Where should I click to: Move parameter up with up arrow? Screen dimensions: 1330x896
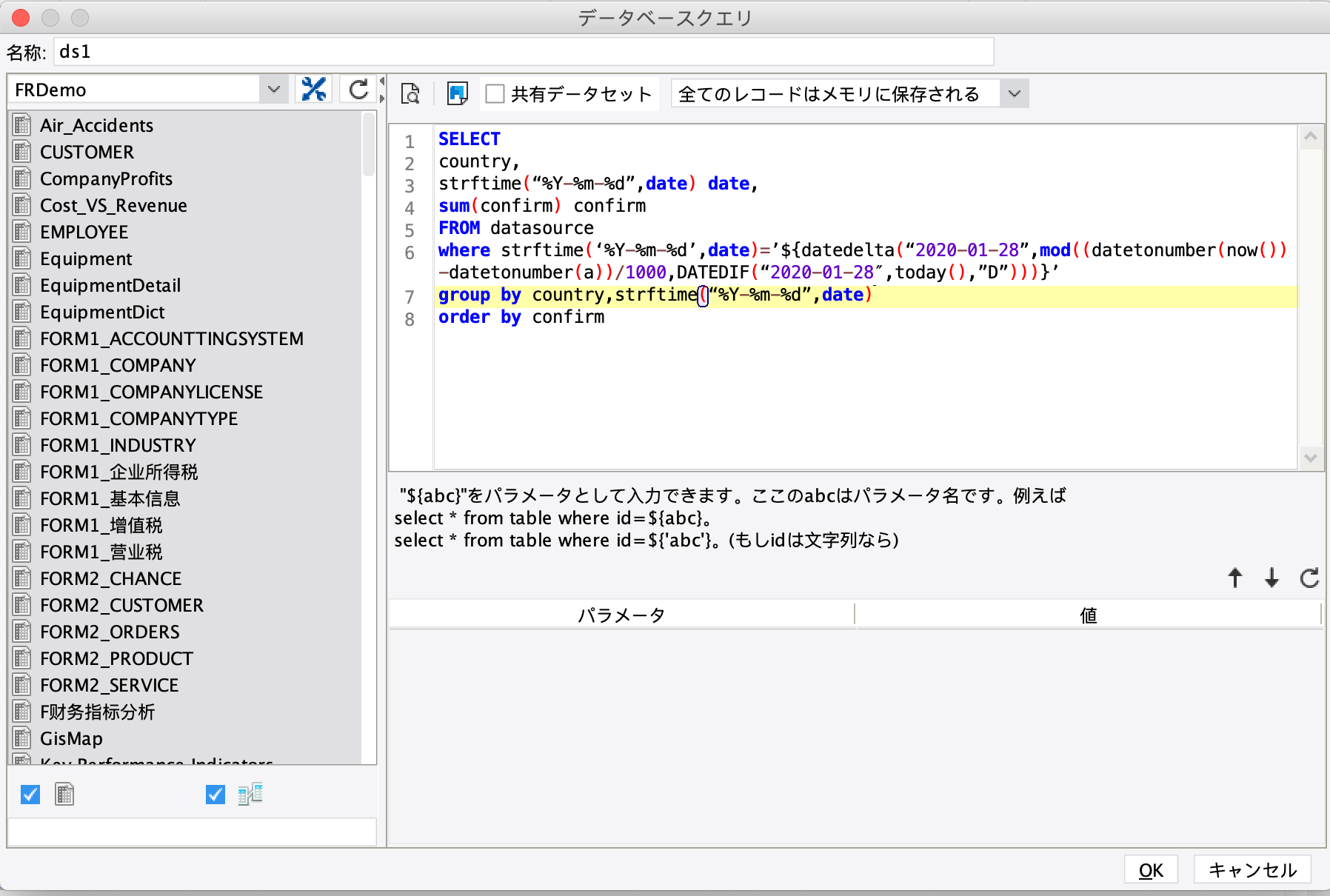[1235, 578]
